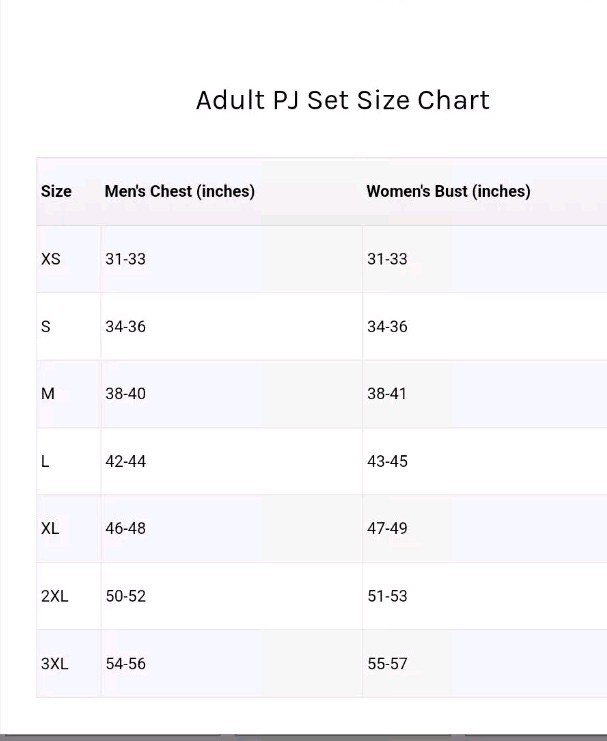Click women's bust value 43-45

pyautogui.click(x=387, y=461)
